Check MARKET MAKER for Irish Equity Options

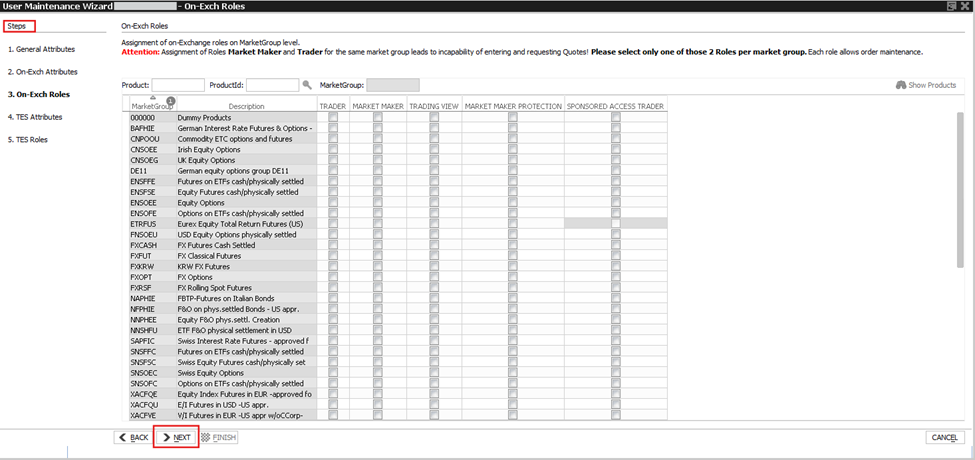click(x=378, y=149)
